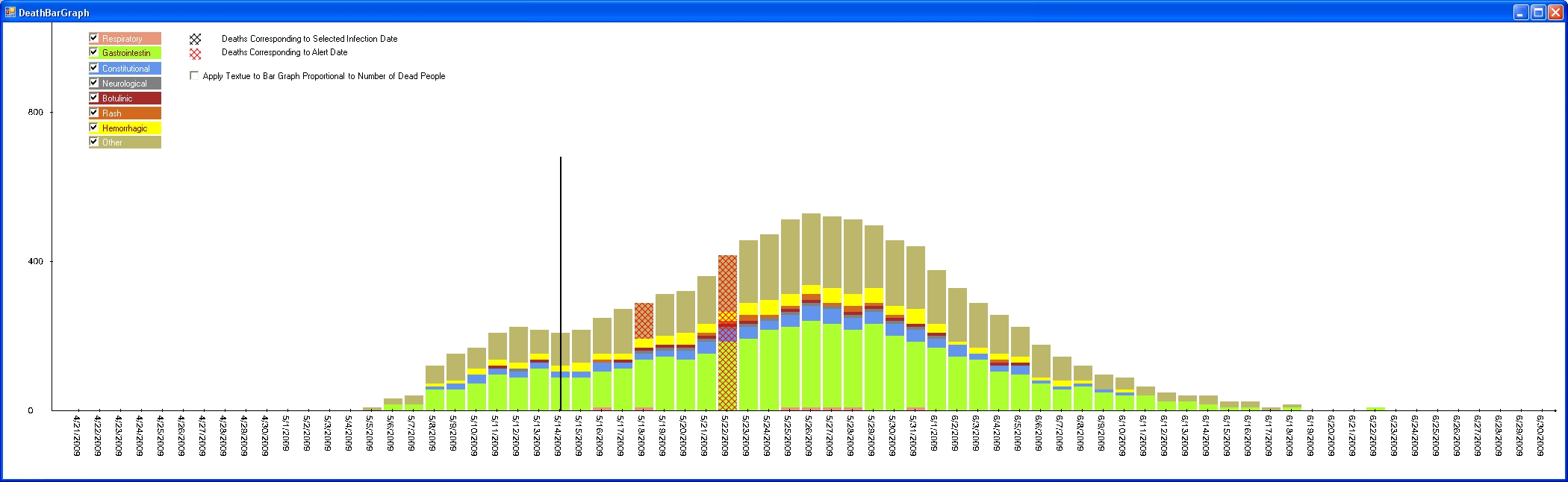This screenshot has width=1568, height=482.
Task: Click the 'Deaths Corresponding to Alert Date' text
Action: coord(284,52)
